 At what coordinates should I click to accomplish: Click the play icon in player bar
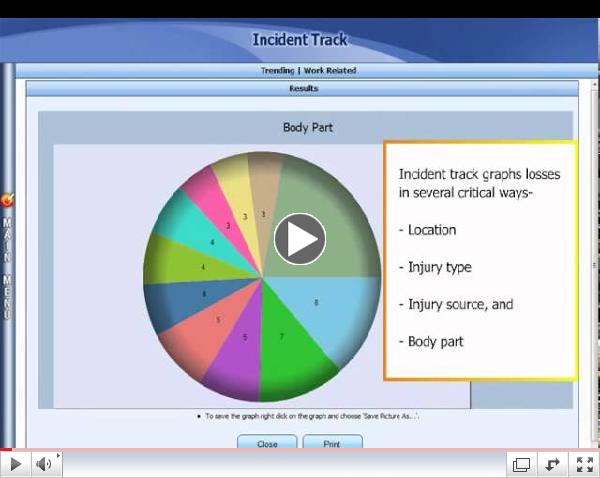[16, 464]
